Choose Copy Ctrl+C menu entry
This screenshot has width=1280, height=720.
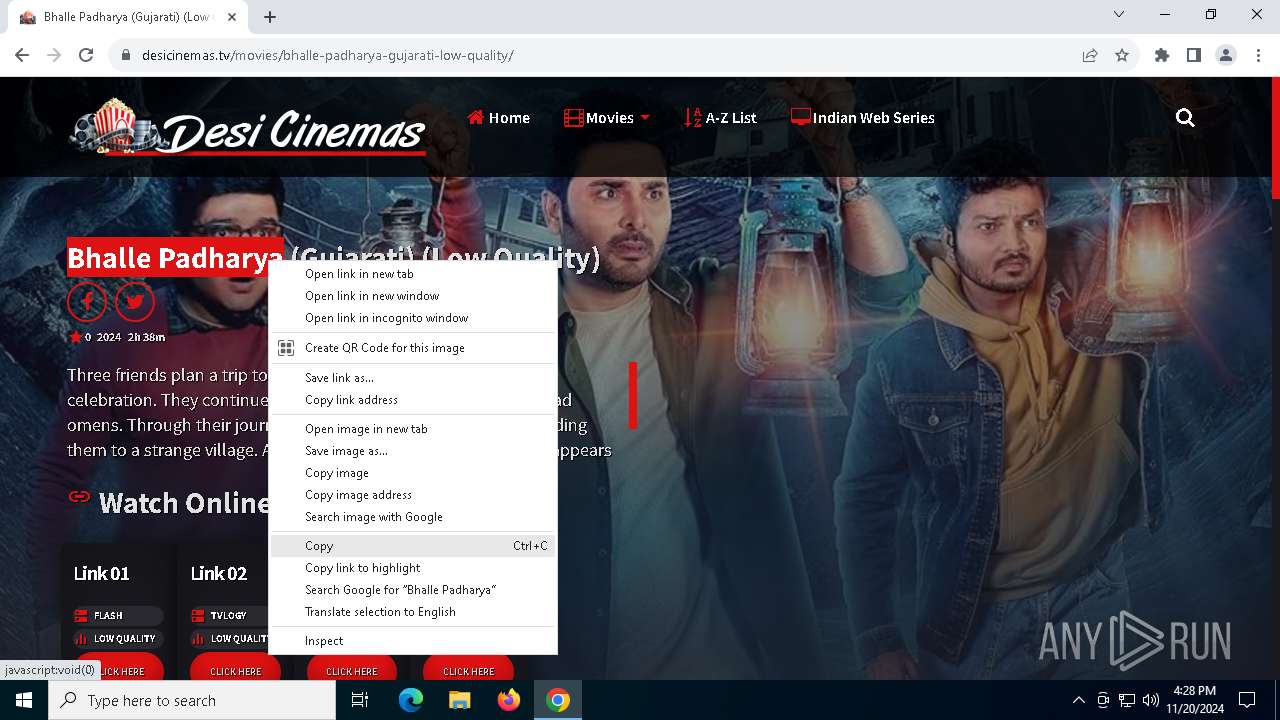point(413,546)
